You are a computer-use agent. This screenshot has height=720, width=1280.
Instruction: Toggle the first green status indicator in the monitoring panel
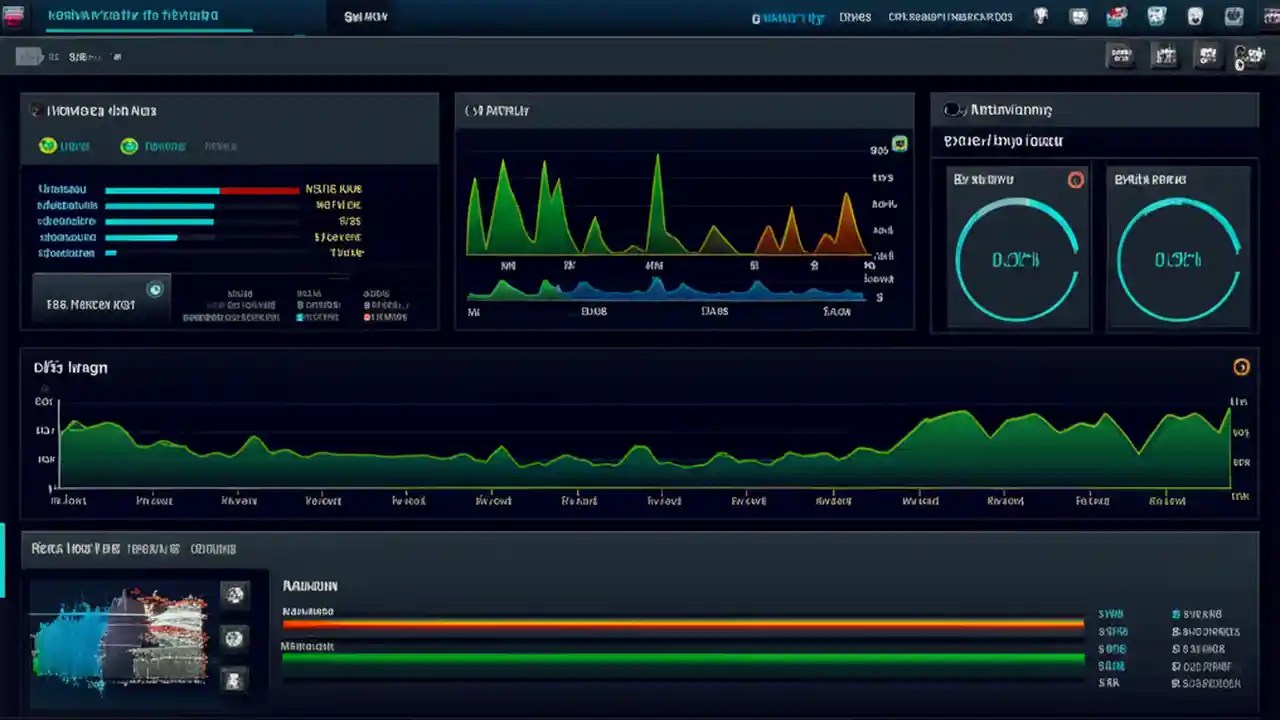pyautogui.click(x=47, y=146)
